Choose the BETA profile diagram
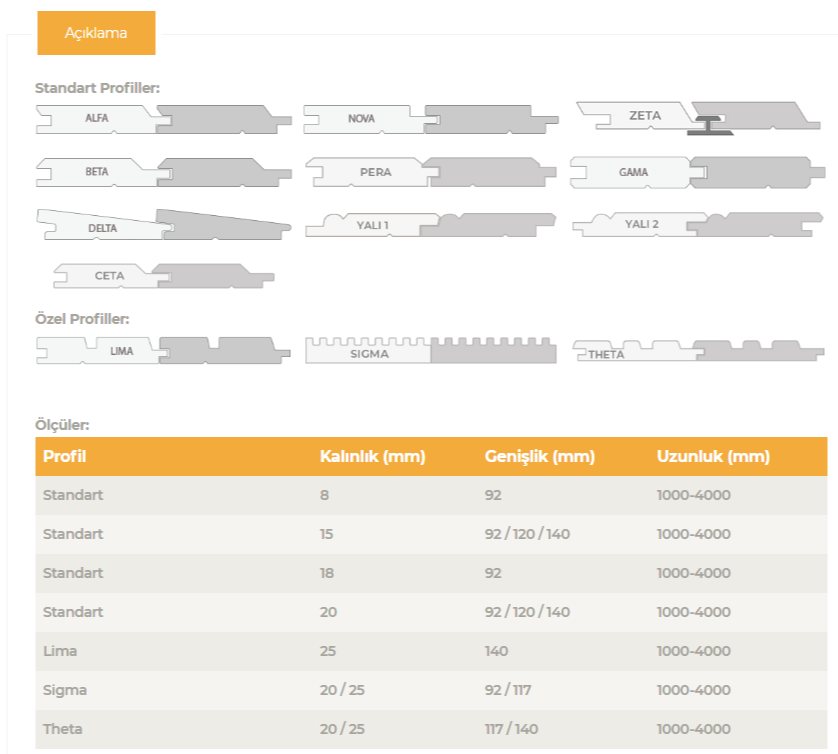This screenshot has width=838, height=754. click(x=164, y=172)
